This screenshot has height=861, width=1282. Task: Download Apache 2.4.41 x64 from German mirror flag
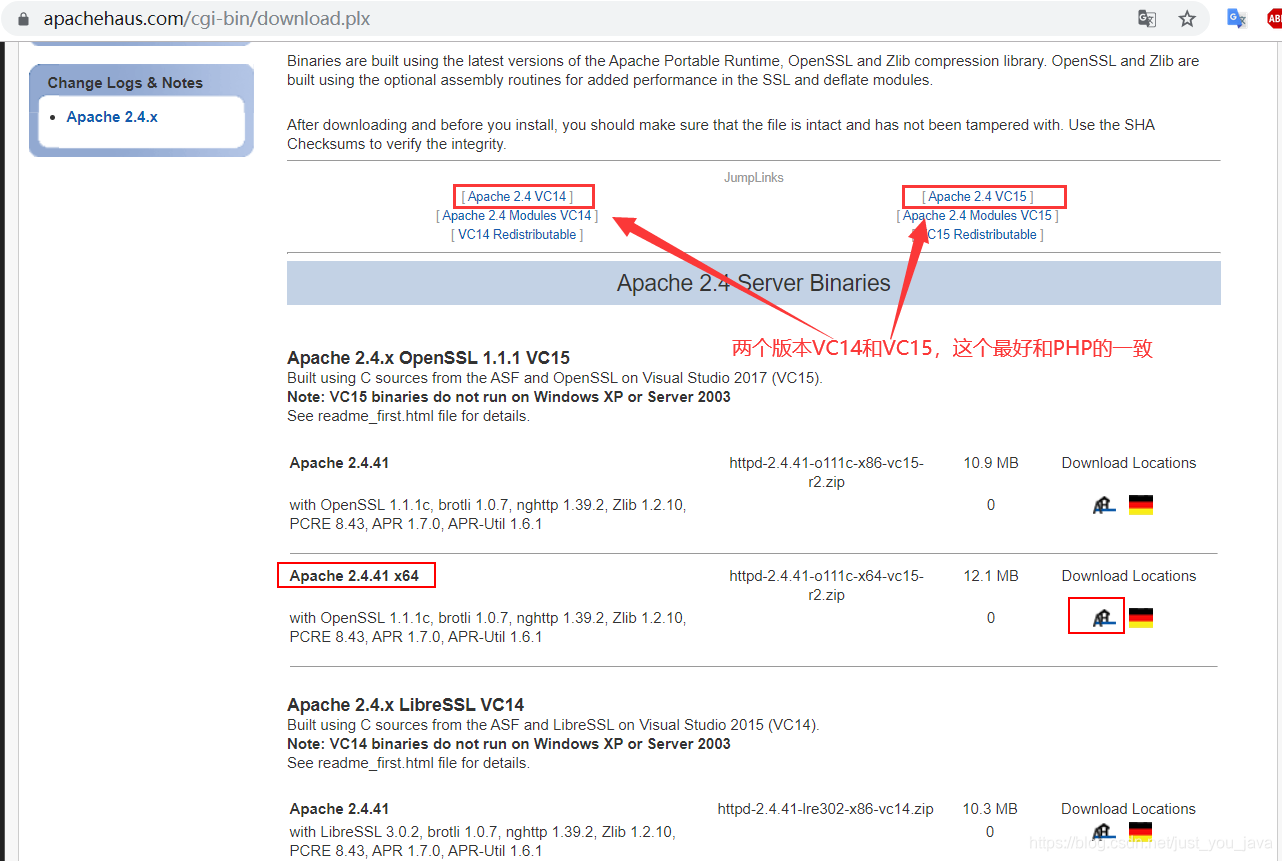tap(1141, 618)
